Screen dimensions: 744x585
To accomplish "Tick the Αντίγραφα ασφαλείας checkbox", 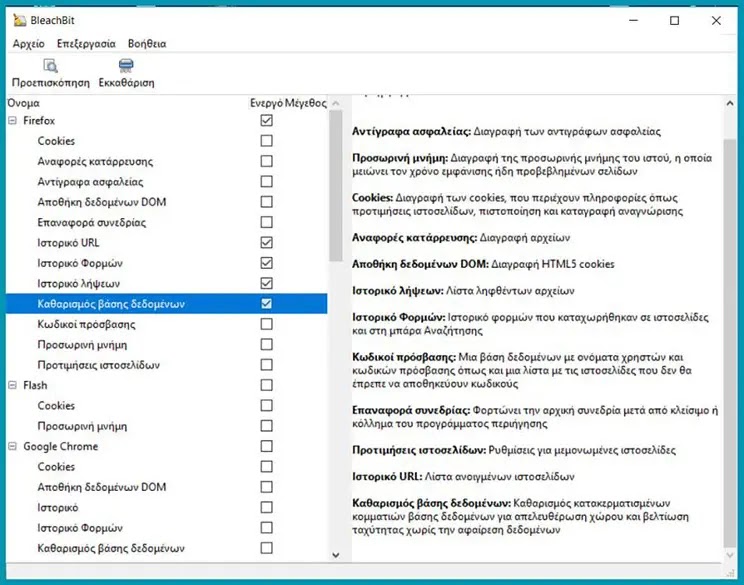I will pyautogui.click(x=267, y=182).
